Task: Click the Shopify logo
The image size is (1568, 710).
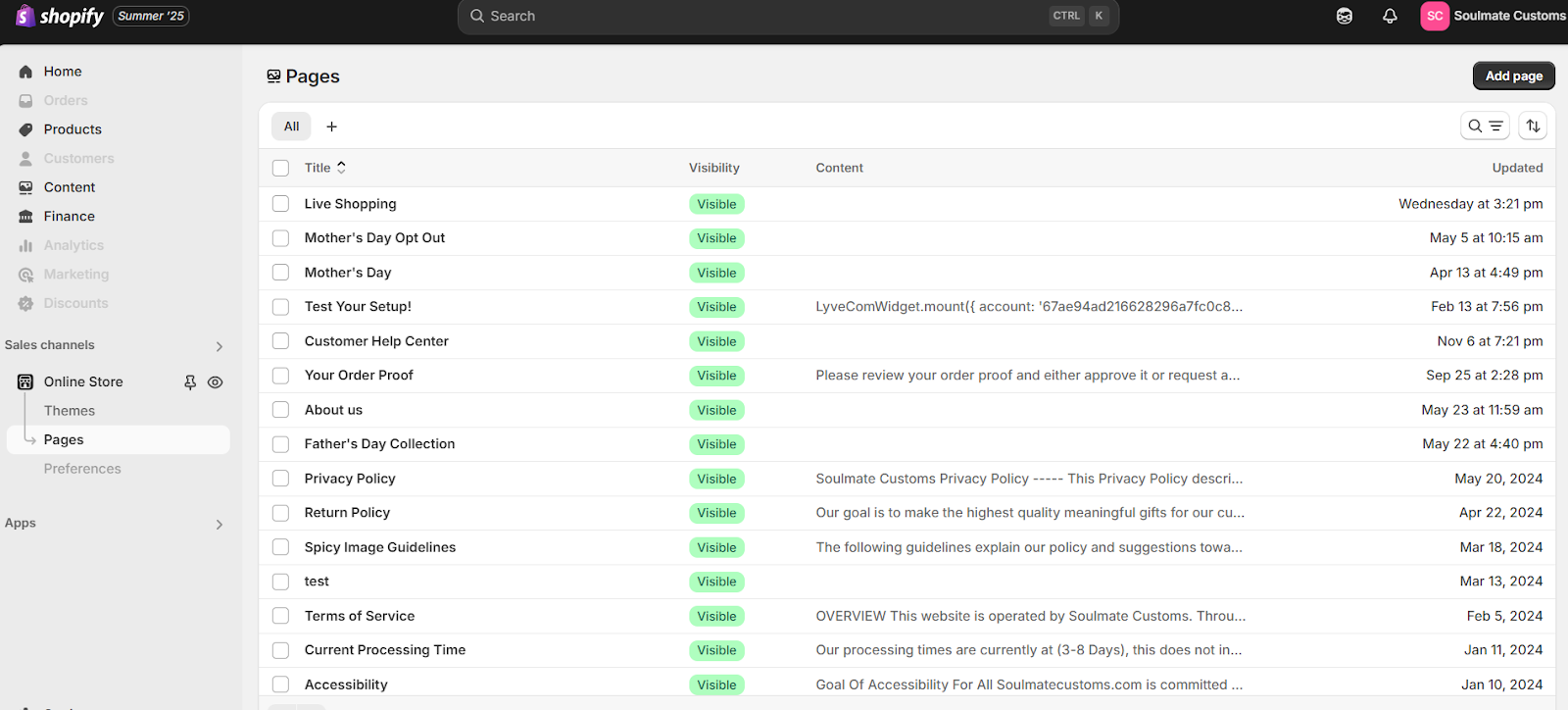Action: (x=60, y=16)
